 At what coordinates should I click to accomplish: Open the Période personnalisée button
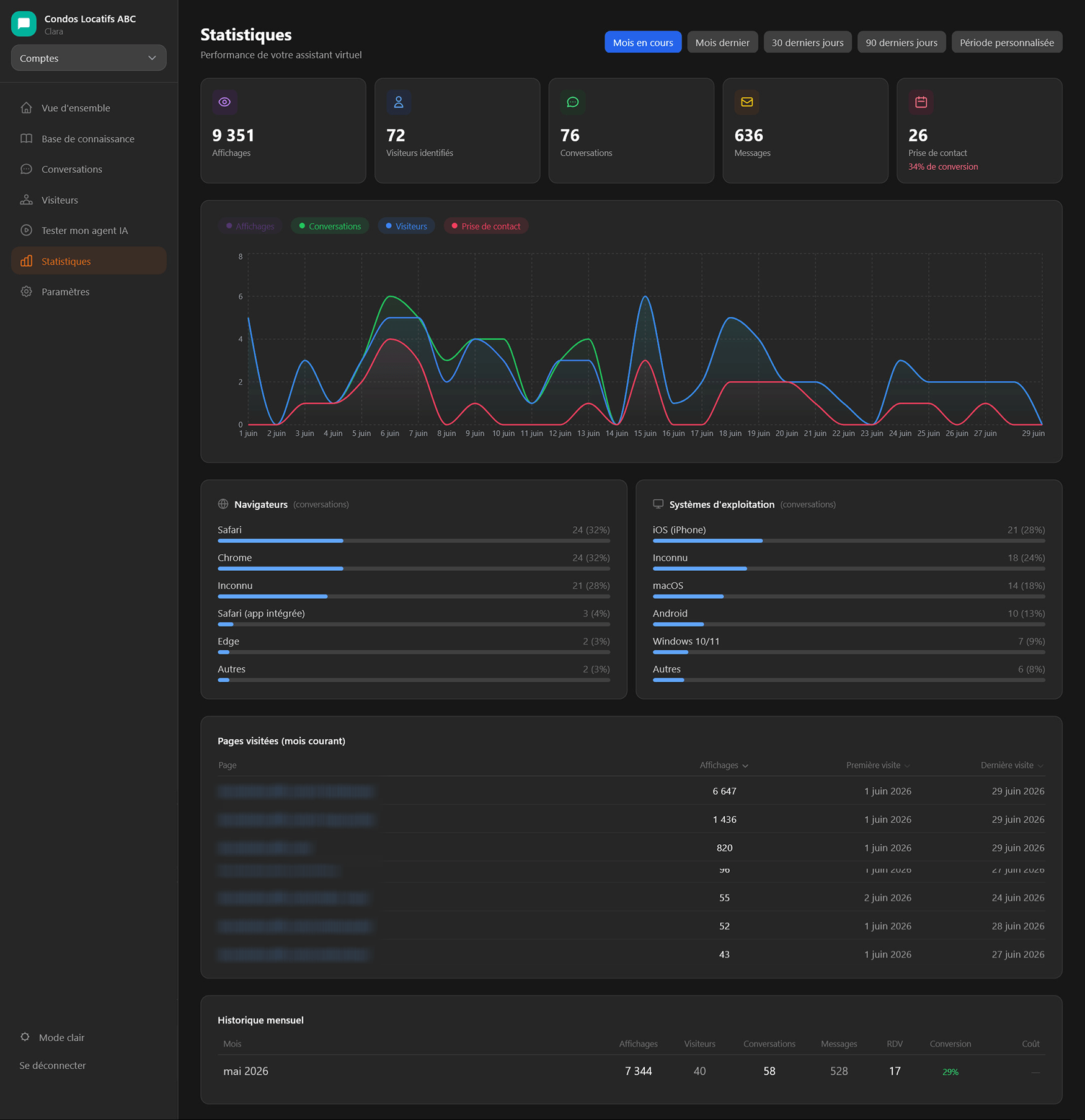(x=1007, y=42)
